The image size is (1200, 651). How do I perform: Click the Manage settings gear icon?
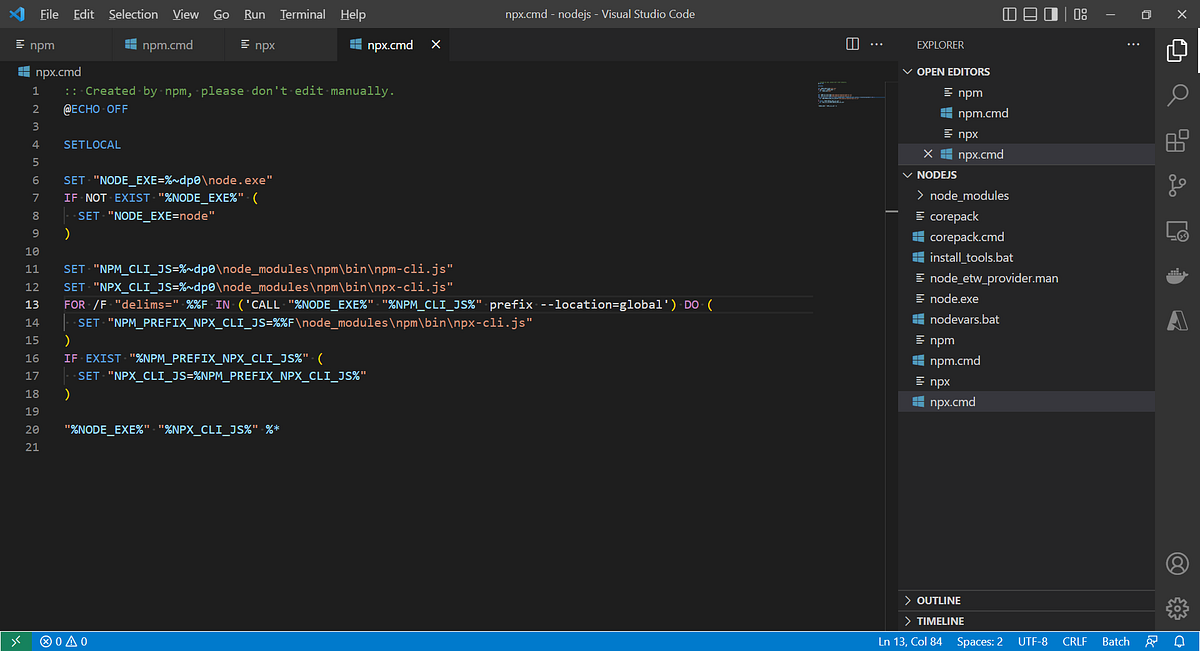point(1176,608)
